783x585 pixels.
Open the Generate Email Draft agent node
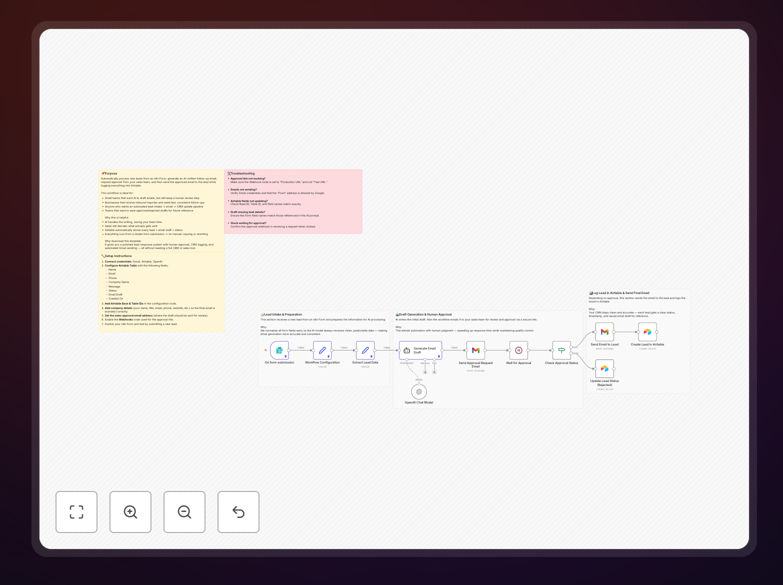[420, 350]
